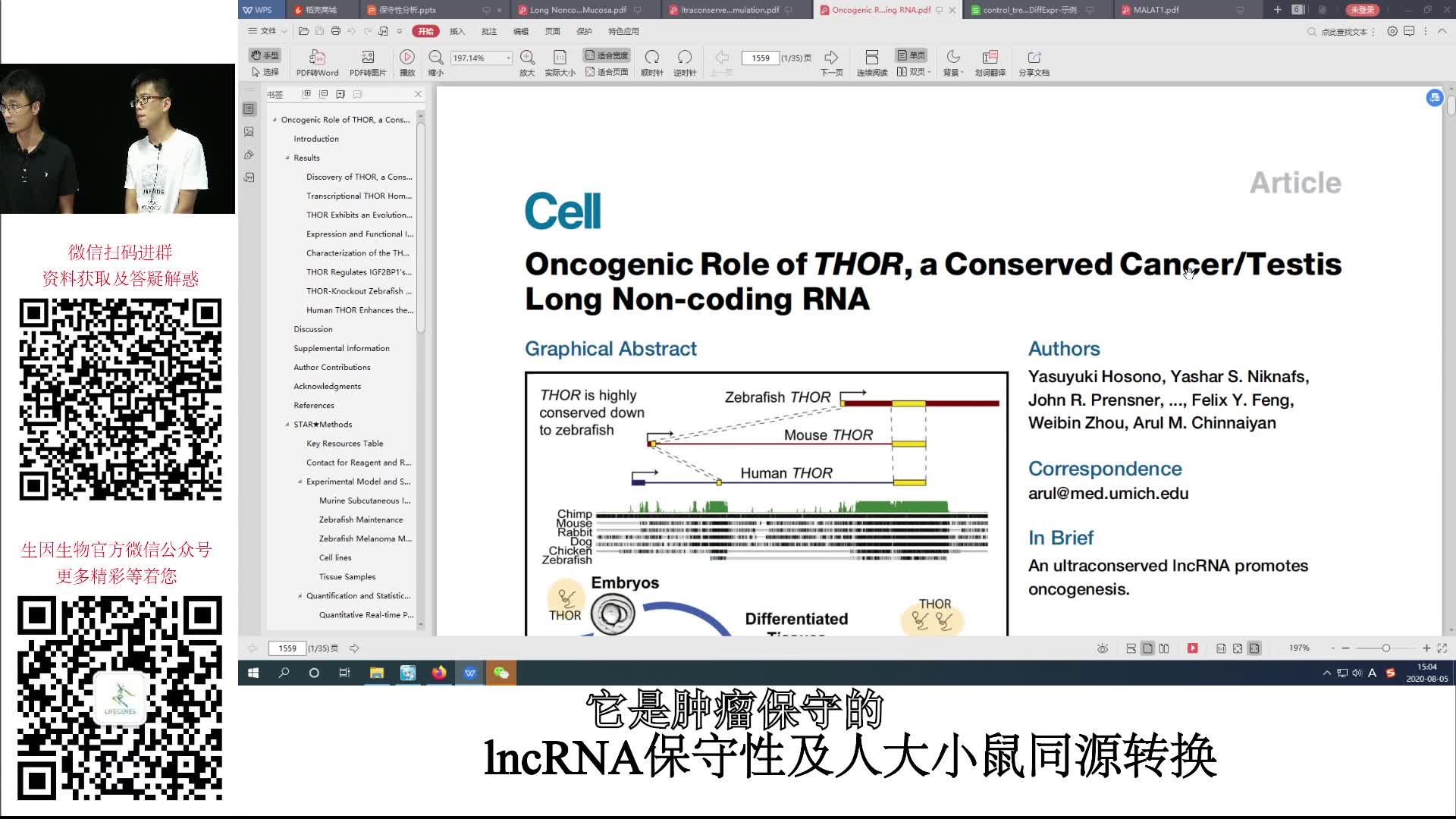Open file via the folder icon
This screenshot has width=1456, height=819.
click(304, 31)
